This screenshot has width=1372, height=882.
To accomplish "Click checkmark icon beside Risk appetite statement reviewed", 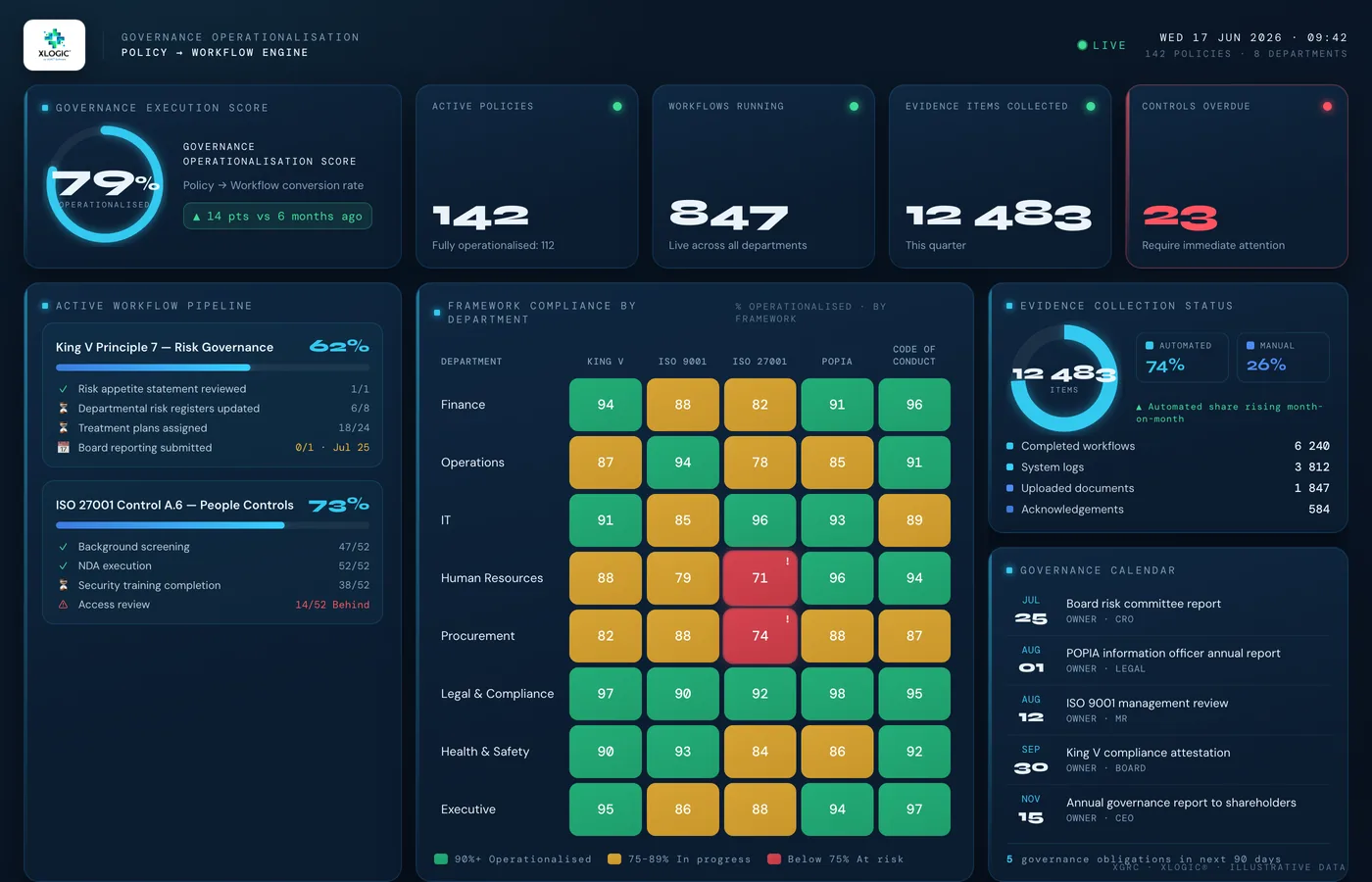I will 64,389.
